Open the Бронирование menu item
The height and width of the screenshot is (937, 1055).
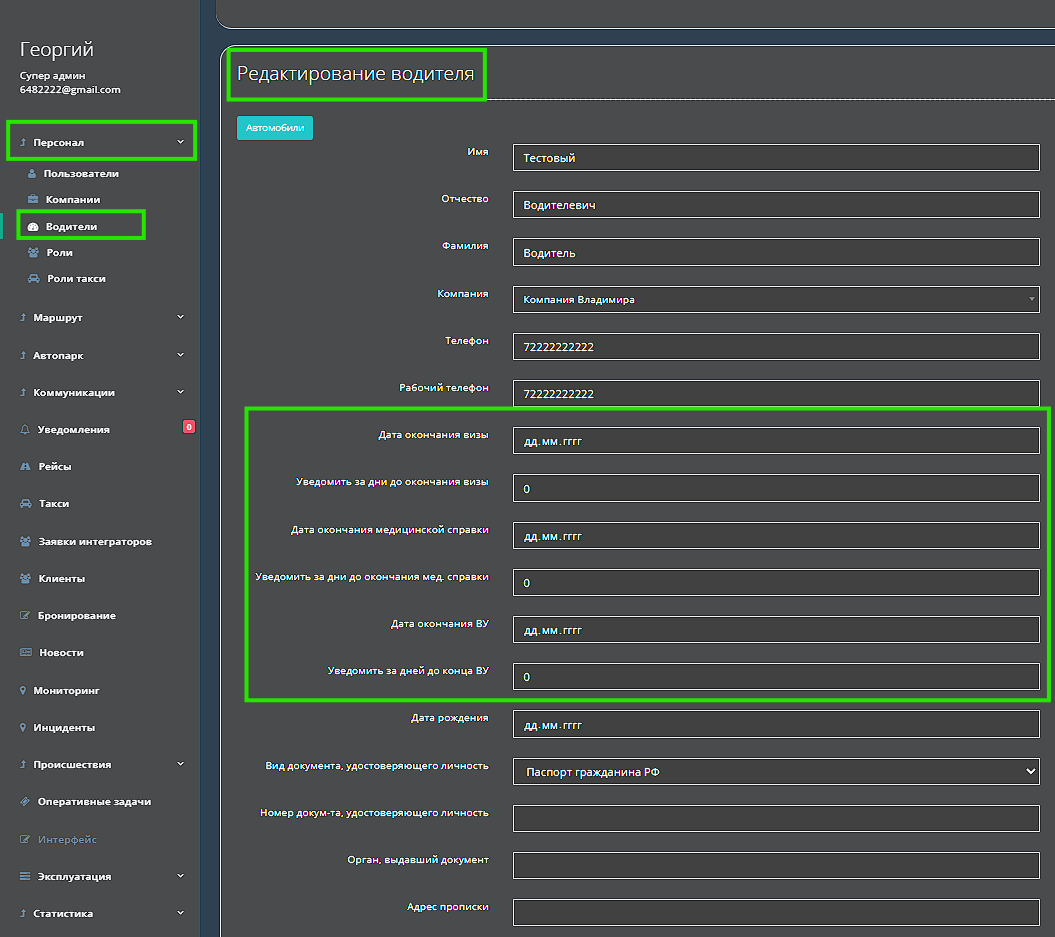coord(76,616)
